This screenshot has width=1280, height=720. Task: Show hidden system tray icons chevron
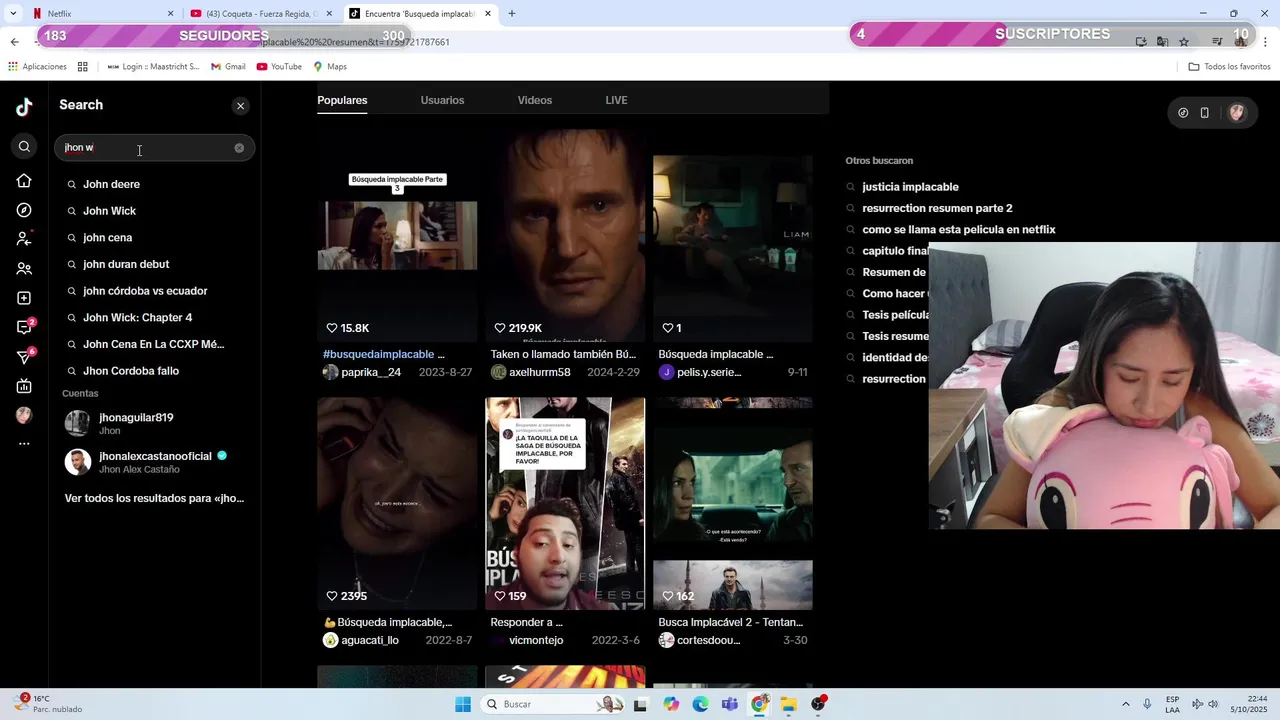[x=1125, y=704]
